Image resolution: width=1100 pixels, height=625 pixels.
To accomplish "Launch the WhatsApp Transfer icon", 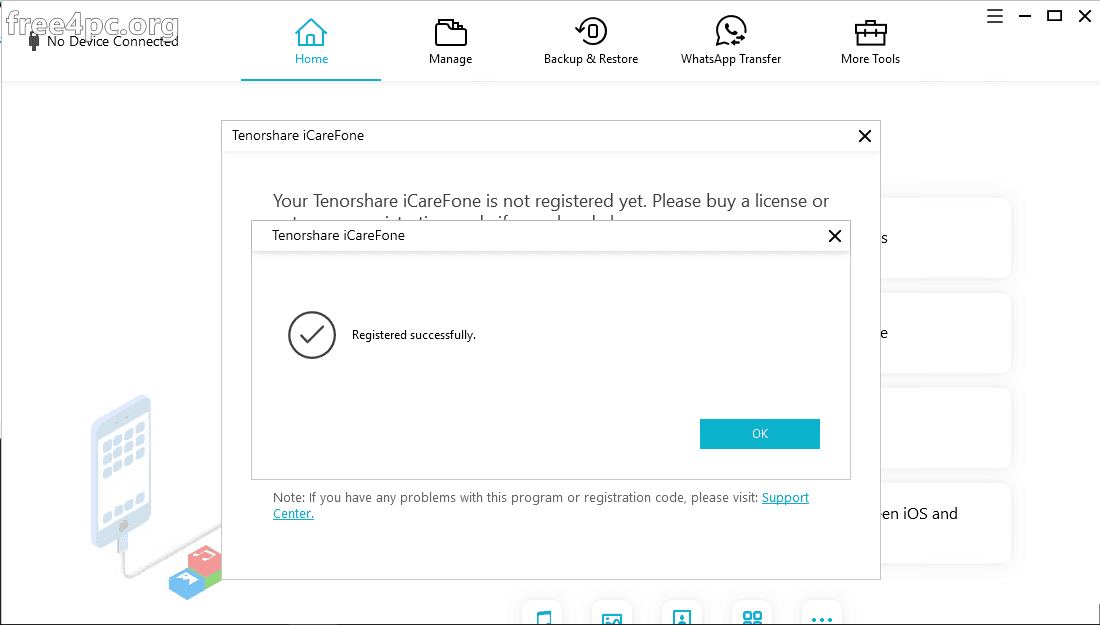I will (x=730, y=32).
